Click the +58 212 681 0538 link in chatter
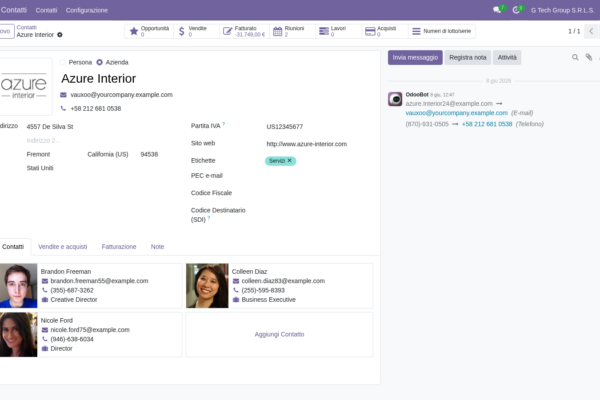 [487, 124]
